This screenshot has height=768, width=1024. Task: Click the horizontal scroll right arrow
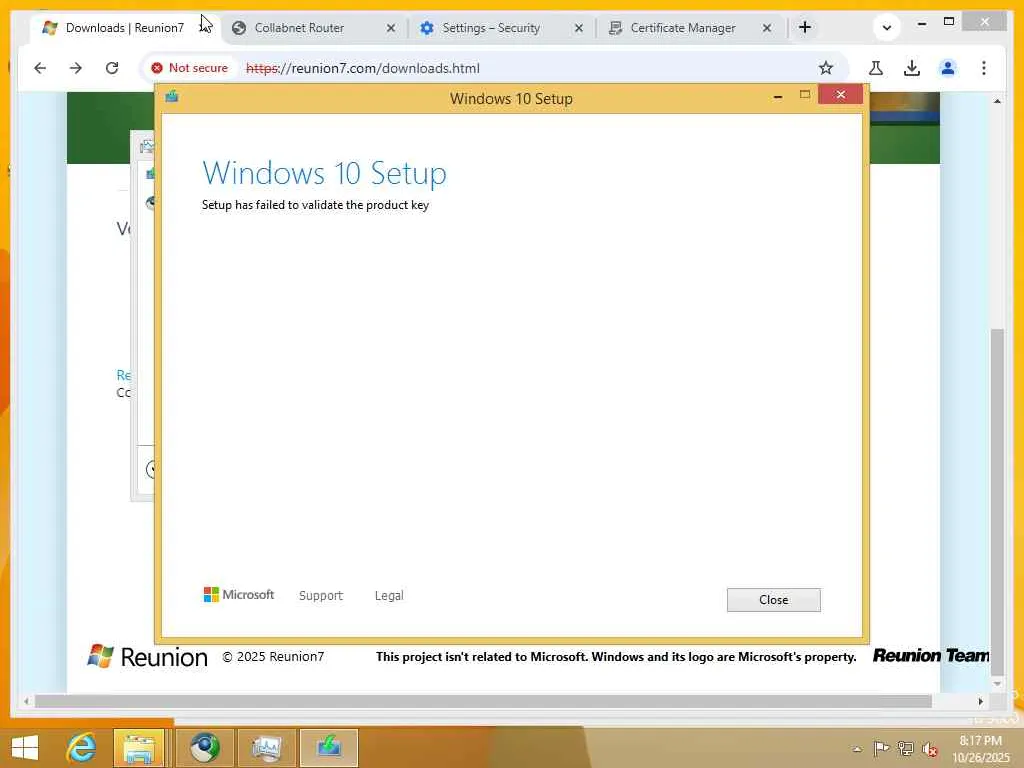click(x=981, y=701)
